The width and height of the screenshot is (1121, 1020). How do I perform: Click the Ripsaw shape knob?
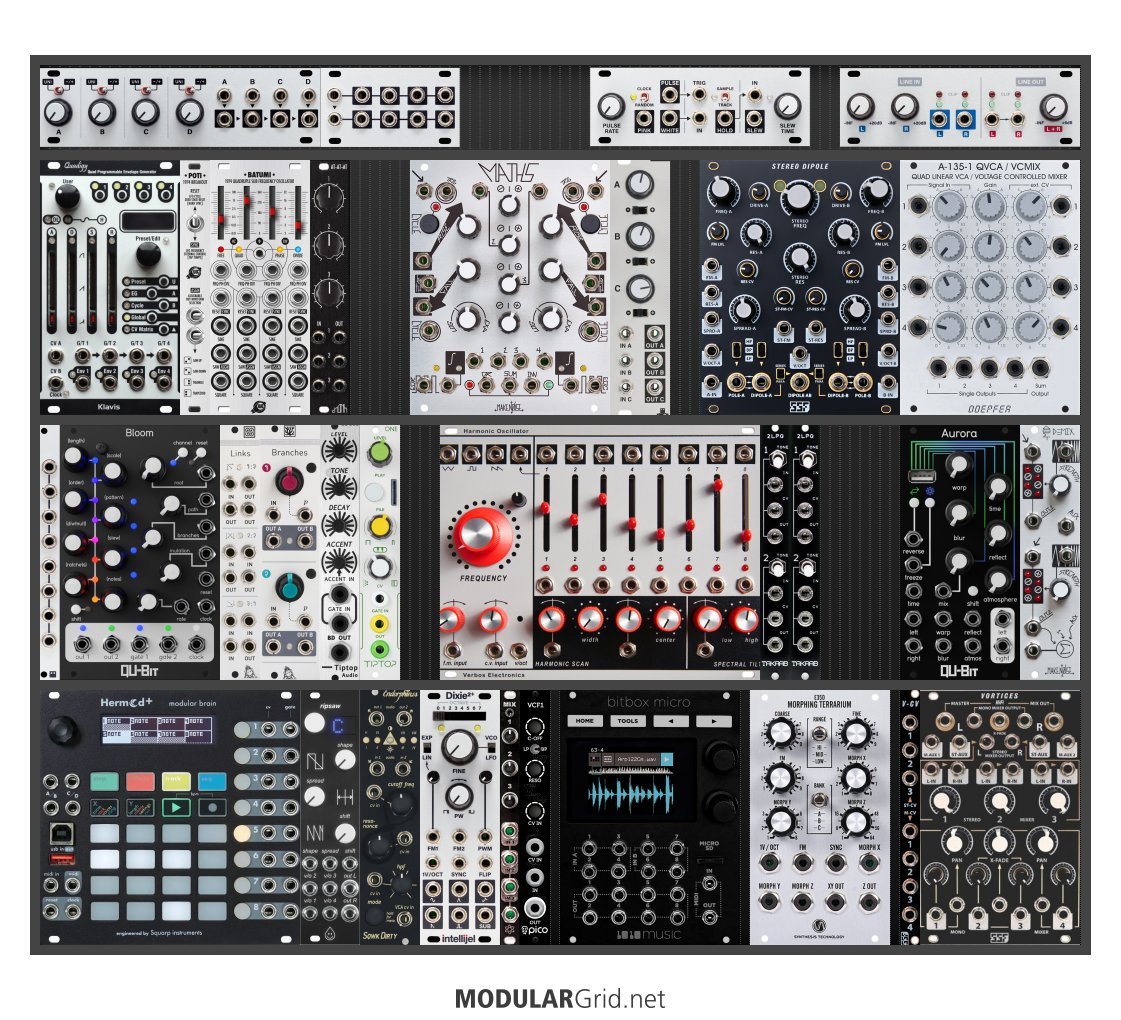coord(345,761)
